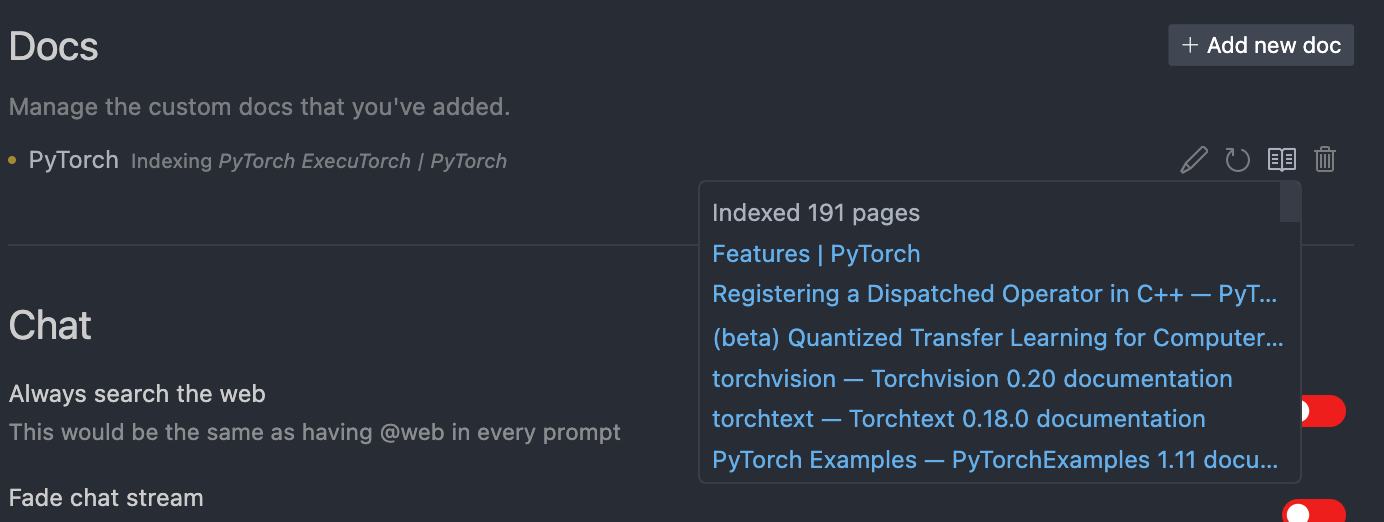Screen dimensions: 1384x522
Task: Open the Features | PyTorch link
Action: click(816, 254)
